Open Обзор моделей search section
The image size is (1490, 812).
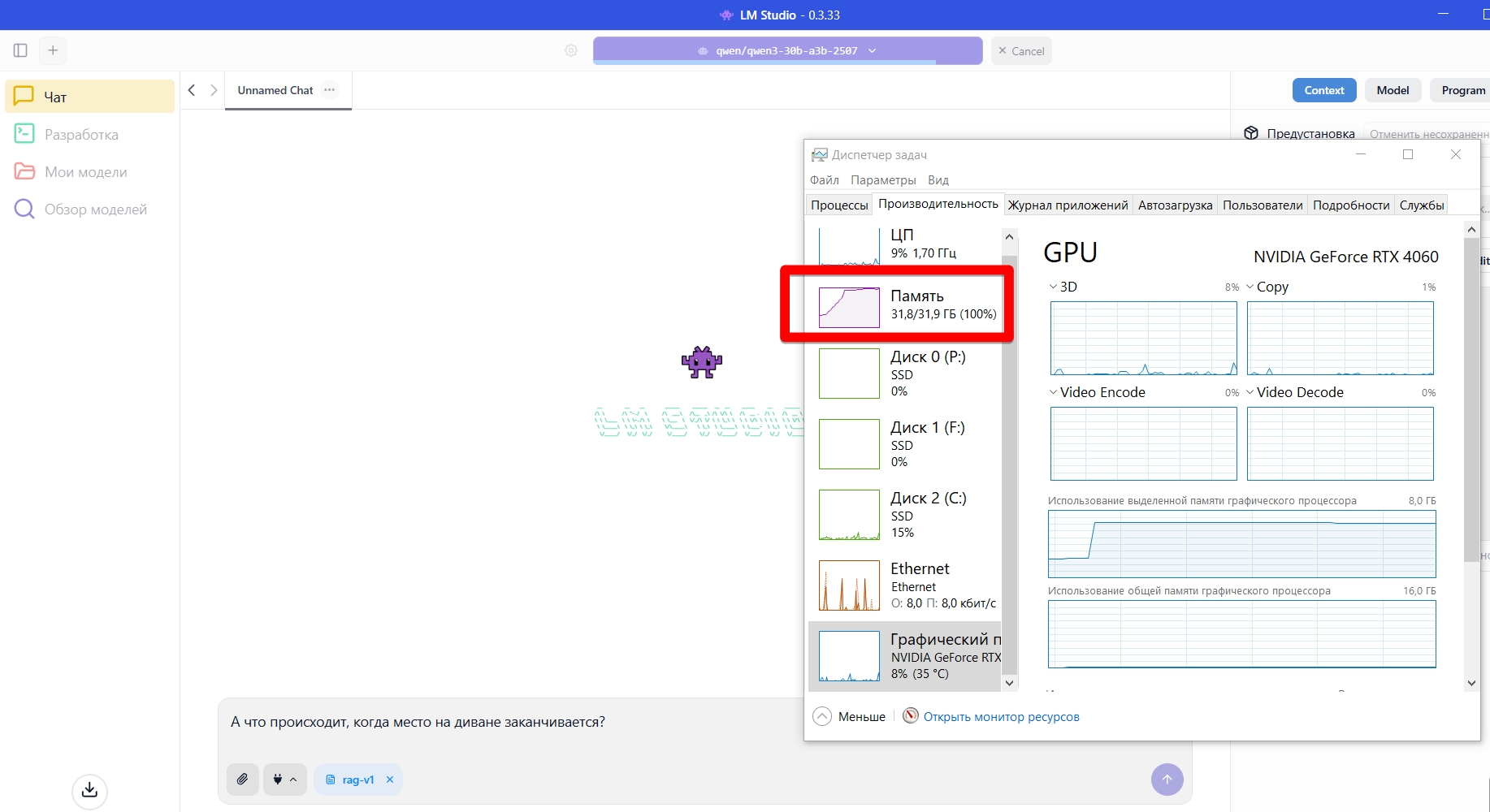(90, 209)
